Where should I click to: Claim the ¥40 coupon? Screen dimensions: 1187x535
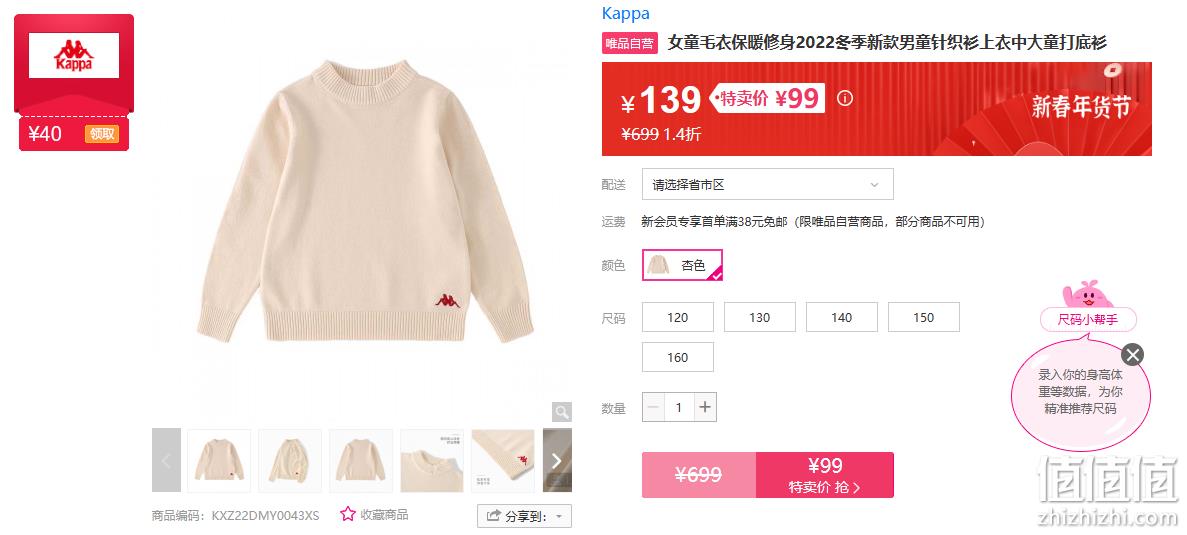tap(101, 134)
